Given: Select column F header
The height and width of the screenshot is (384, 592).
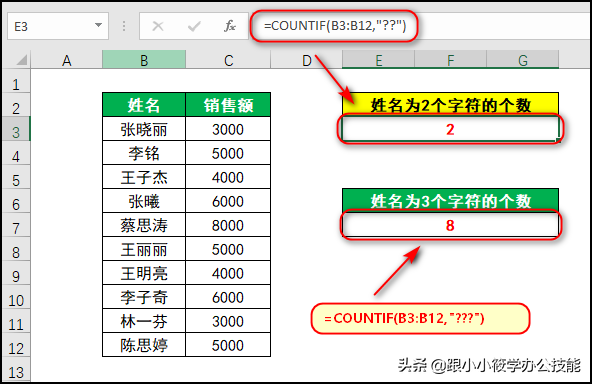Looking at the screenshot, I should 450,60.
